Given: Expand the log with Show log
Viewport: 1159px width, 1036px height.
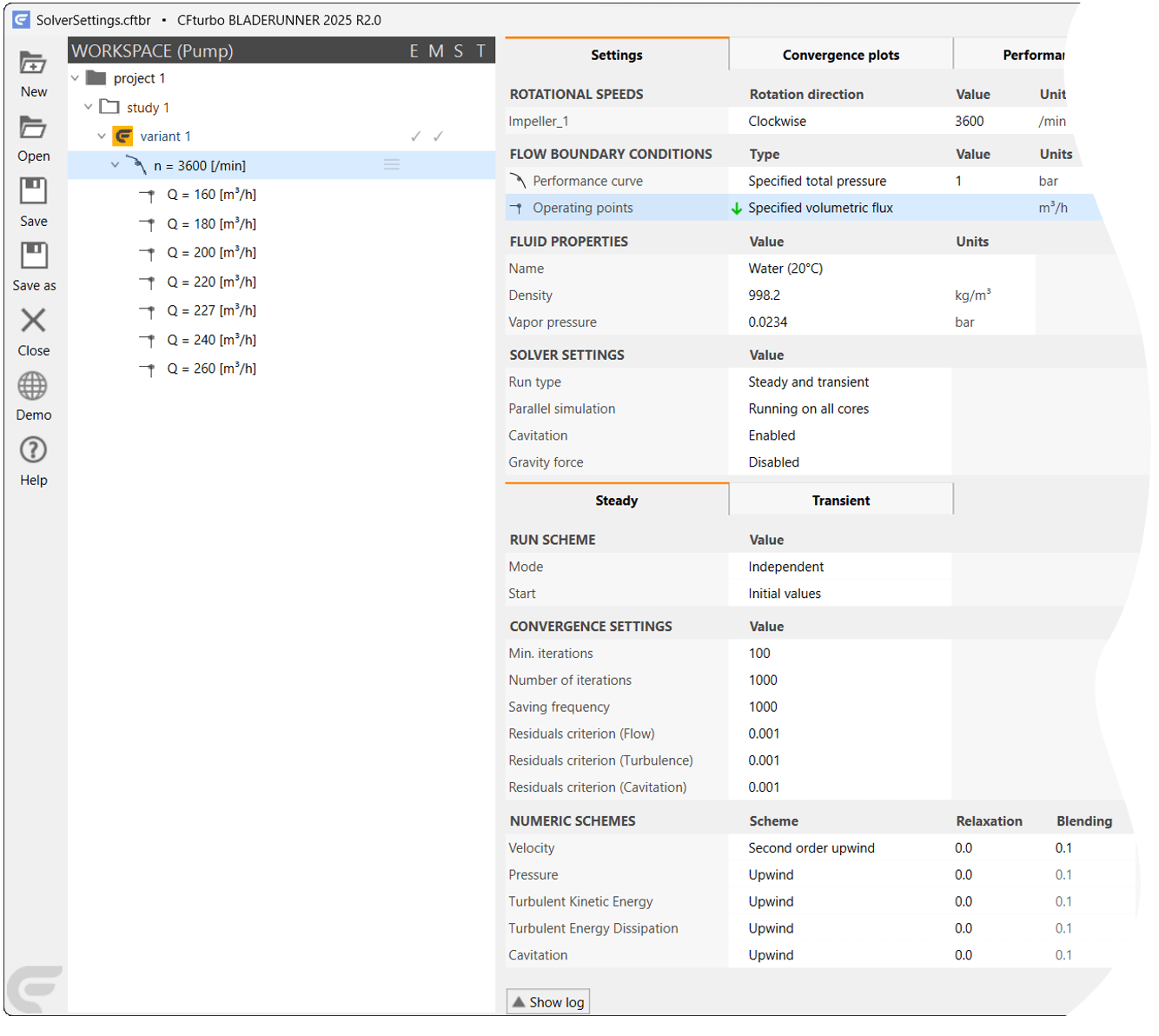Looking at the screenshot, I should pos(548,1002).
